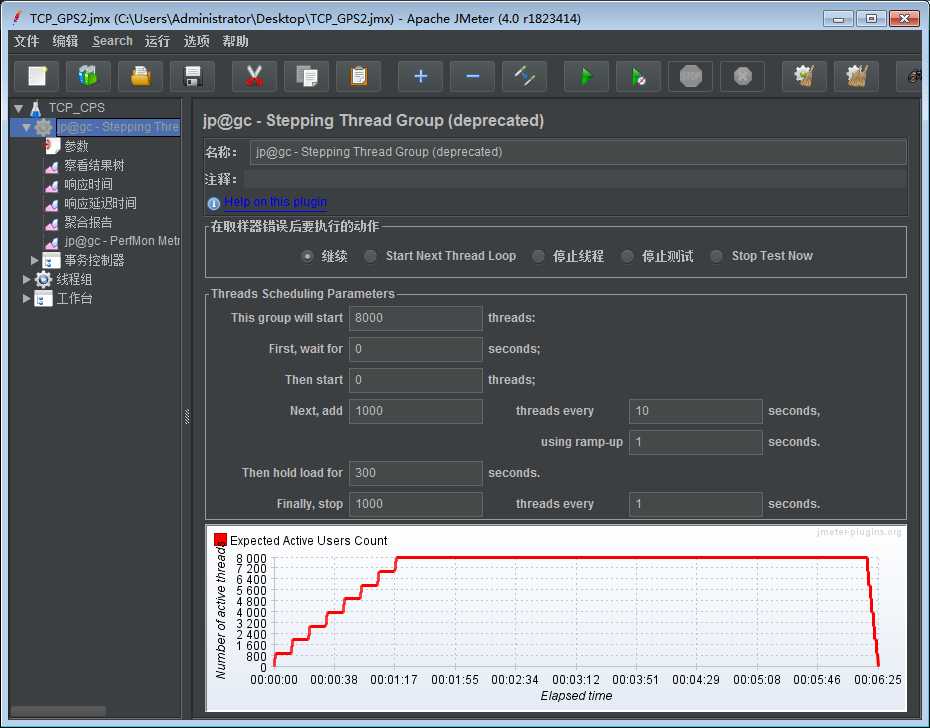
Task: Click the Shutdown test icon
Action: click(743, 76)
